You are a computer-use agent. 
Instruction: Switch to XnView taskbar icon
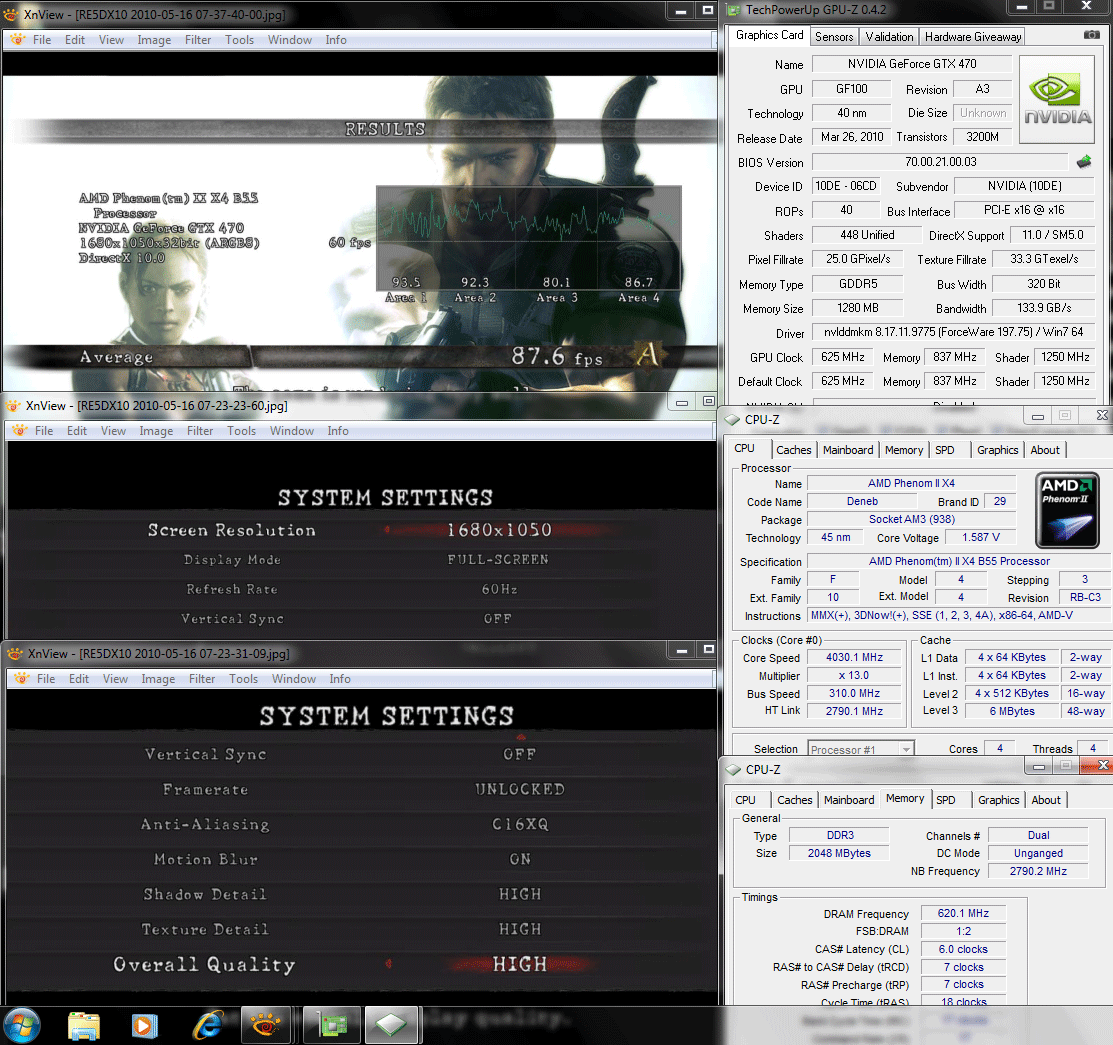coord(265,1026)
